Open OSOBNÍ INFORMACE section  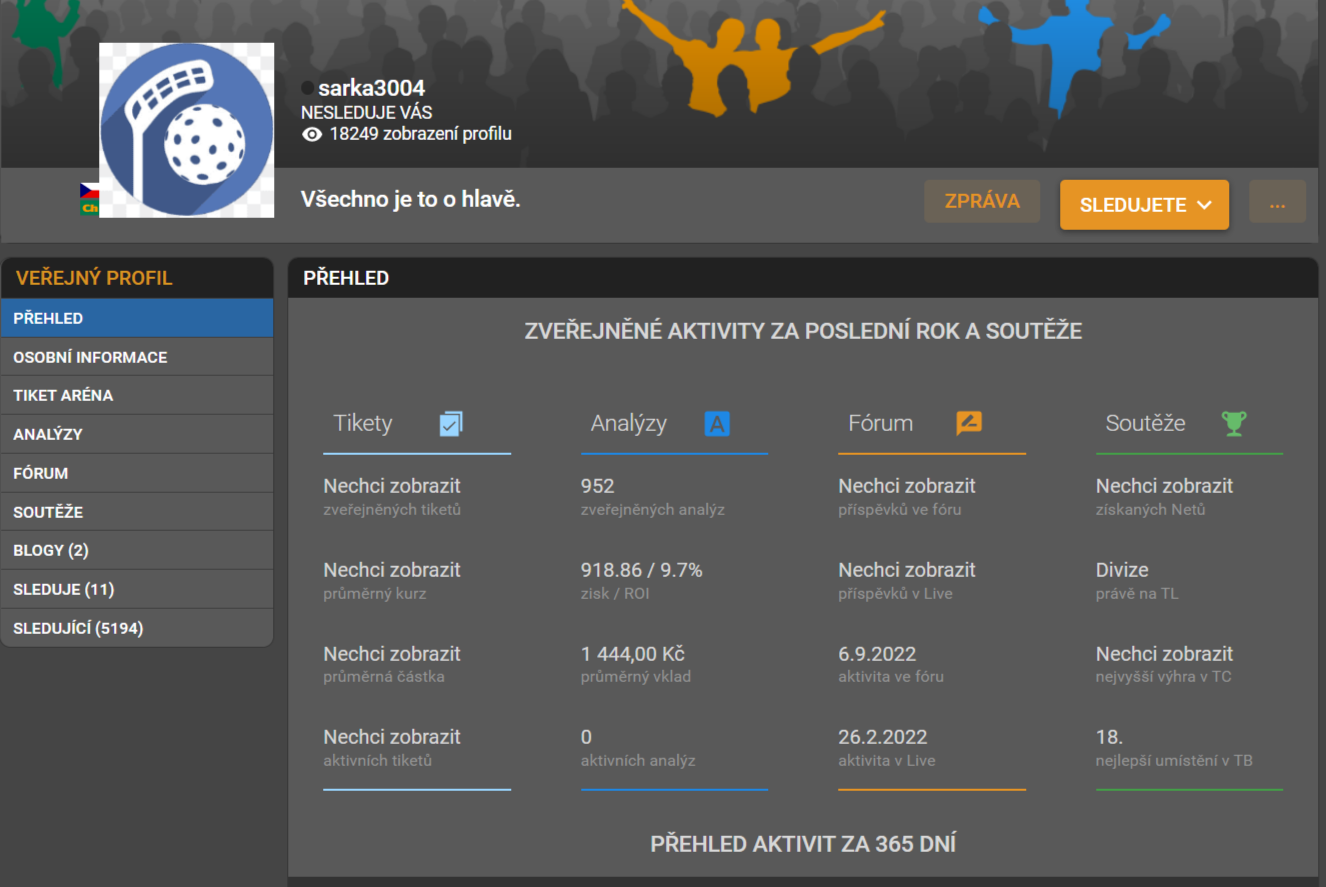point(137,357)
